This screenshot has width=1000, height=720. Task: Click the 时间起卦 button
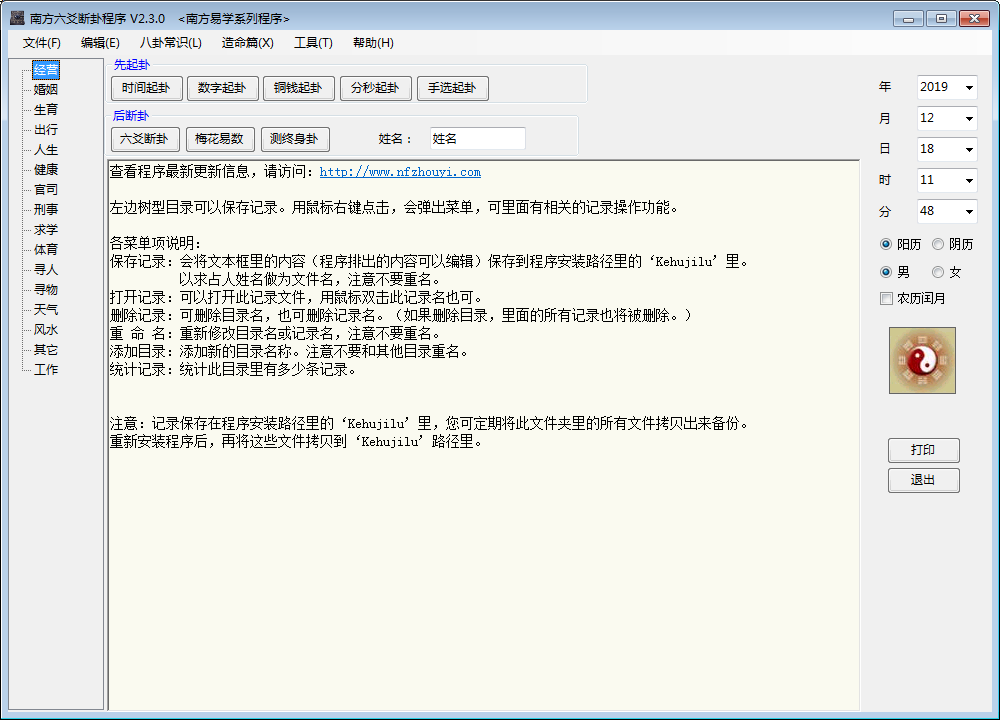147,88
